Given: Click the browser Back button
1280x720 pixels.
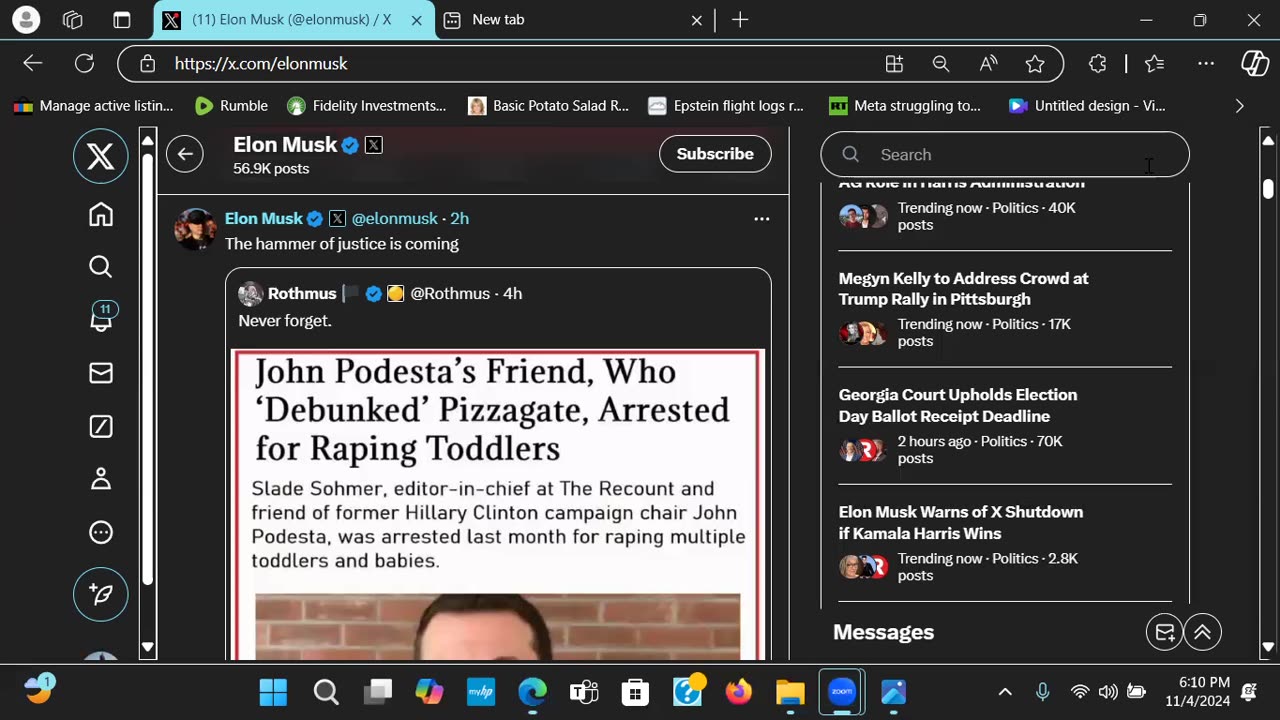Looking at the screenshot, I should pos(33,63).
